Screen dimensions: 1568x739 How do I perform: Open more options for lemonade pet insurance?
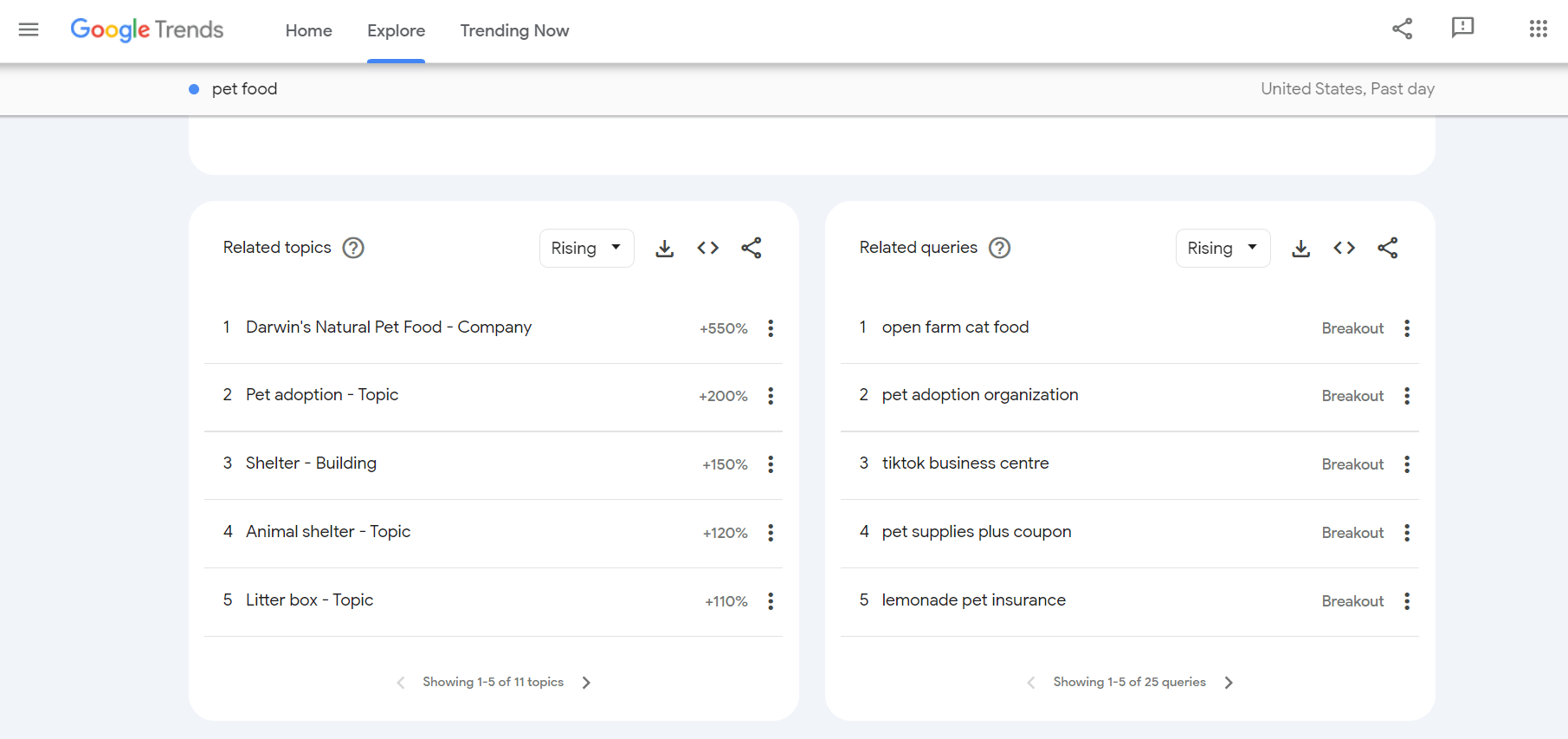(1407, 601)
